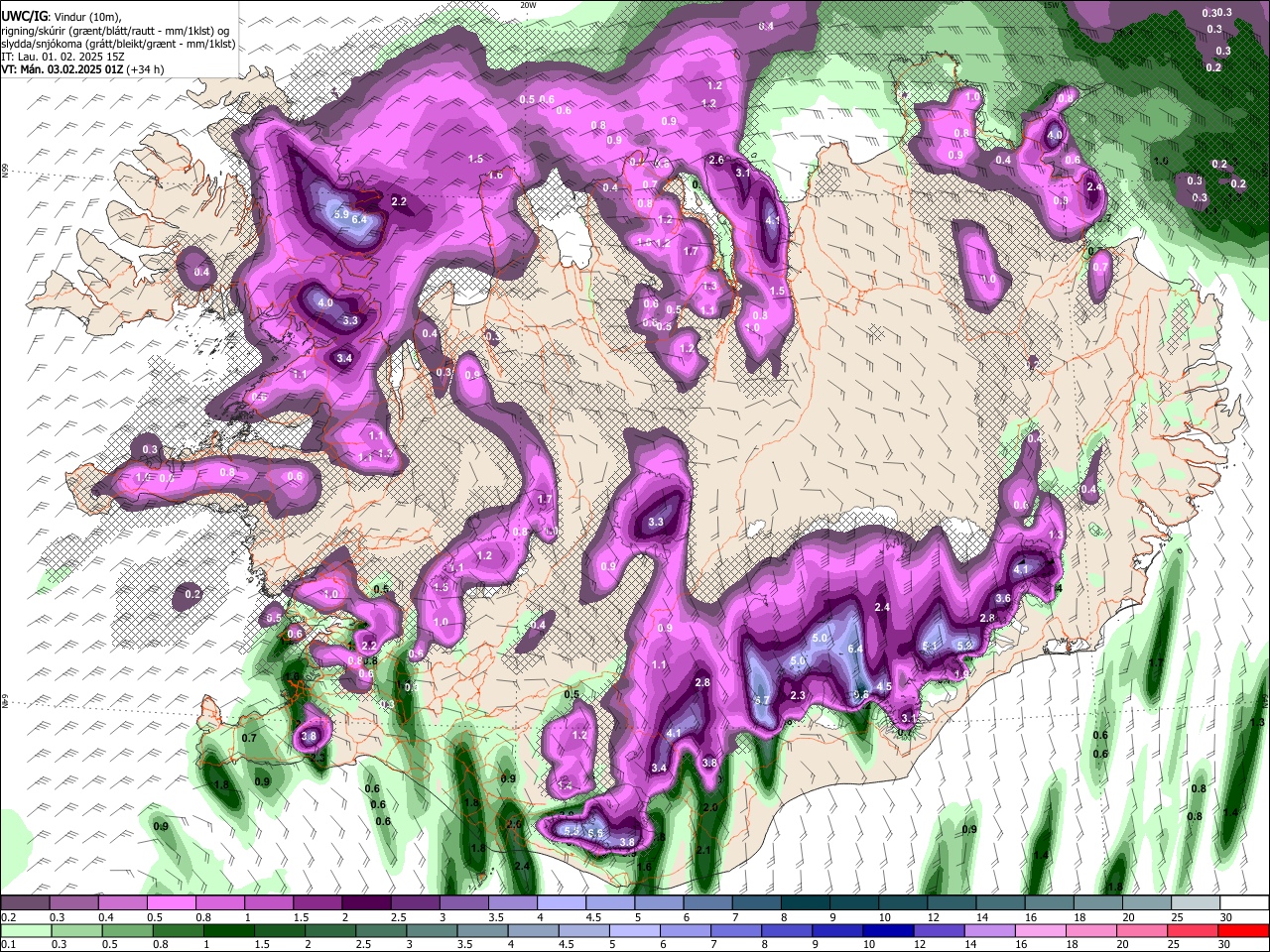This screenshot has width=1270, height=952.
Task: Click the init time line 'IT: Lau. 01. 02. 2025 15Z'
Action: coord(63,57)
